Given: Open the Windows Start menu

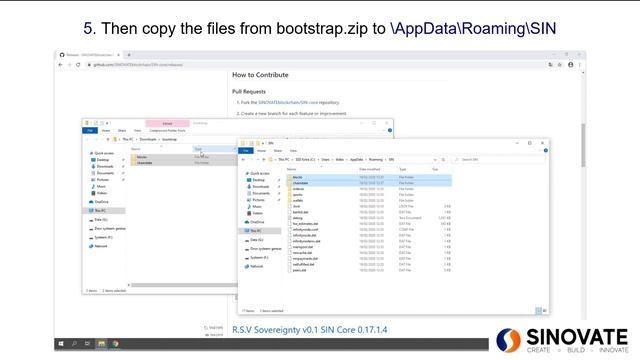Looking at the screenshot, I should tap(61, 344).
